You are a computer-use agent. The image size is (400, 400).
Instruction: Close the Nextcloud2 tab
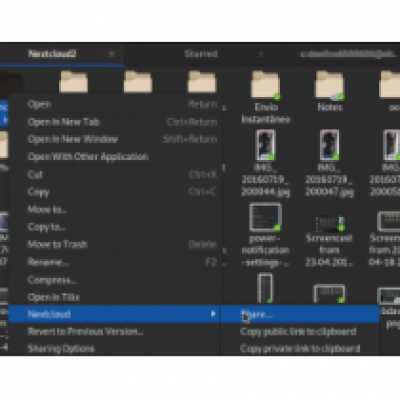(x=112, y=54)
